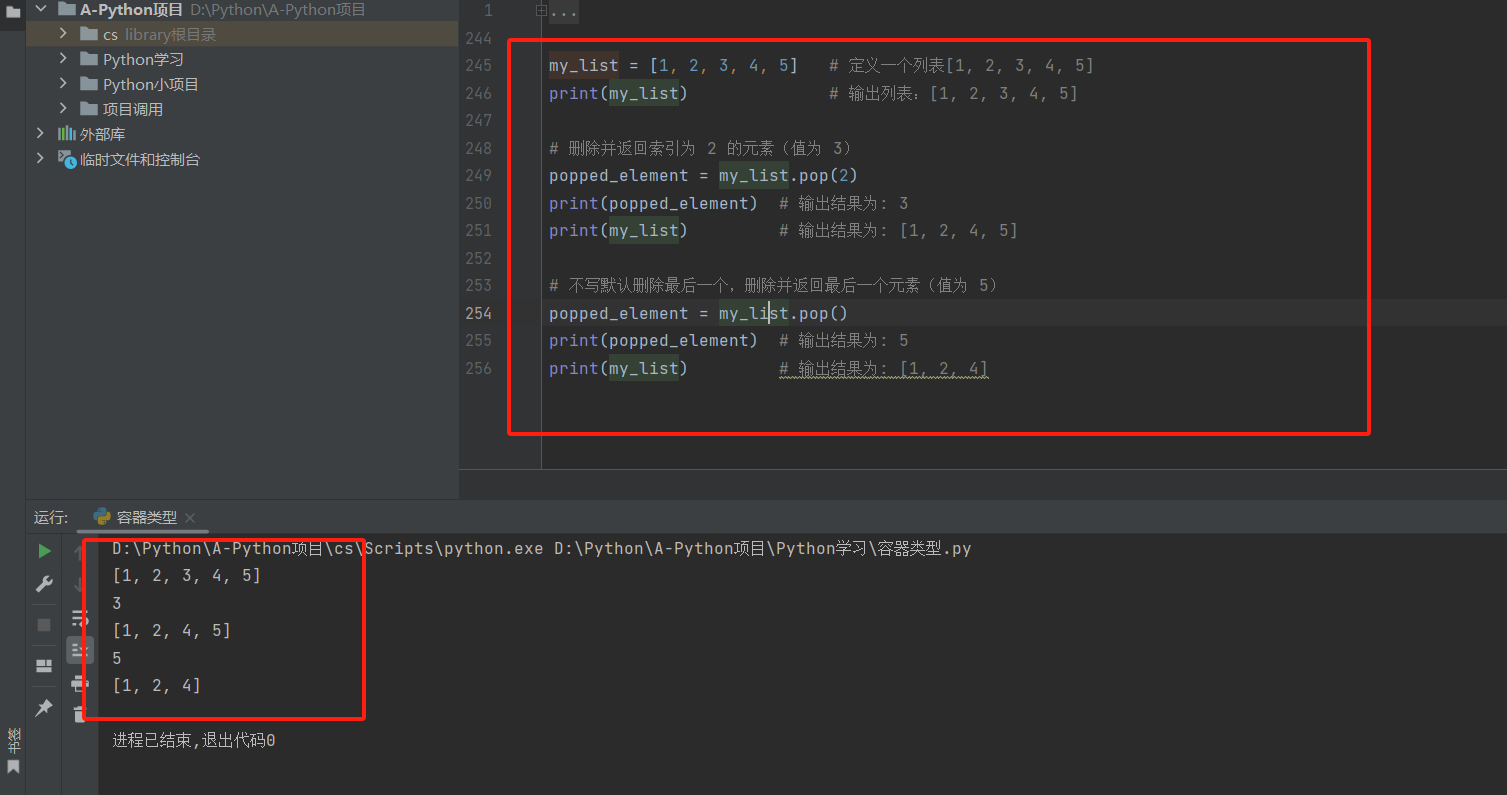Open the Project tool window folder icon

click(x=13, y=10)
